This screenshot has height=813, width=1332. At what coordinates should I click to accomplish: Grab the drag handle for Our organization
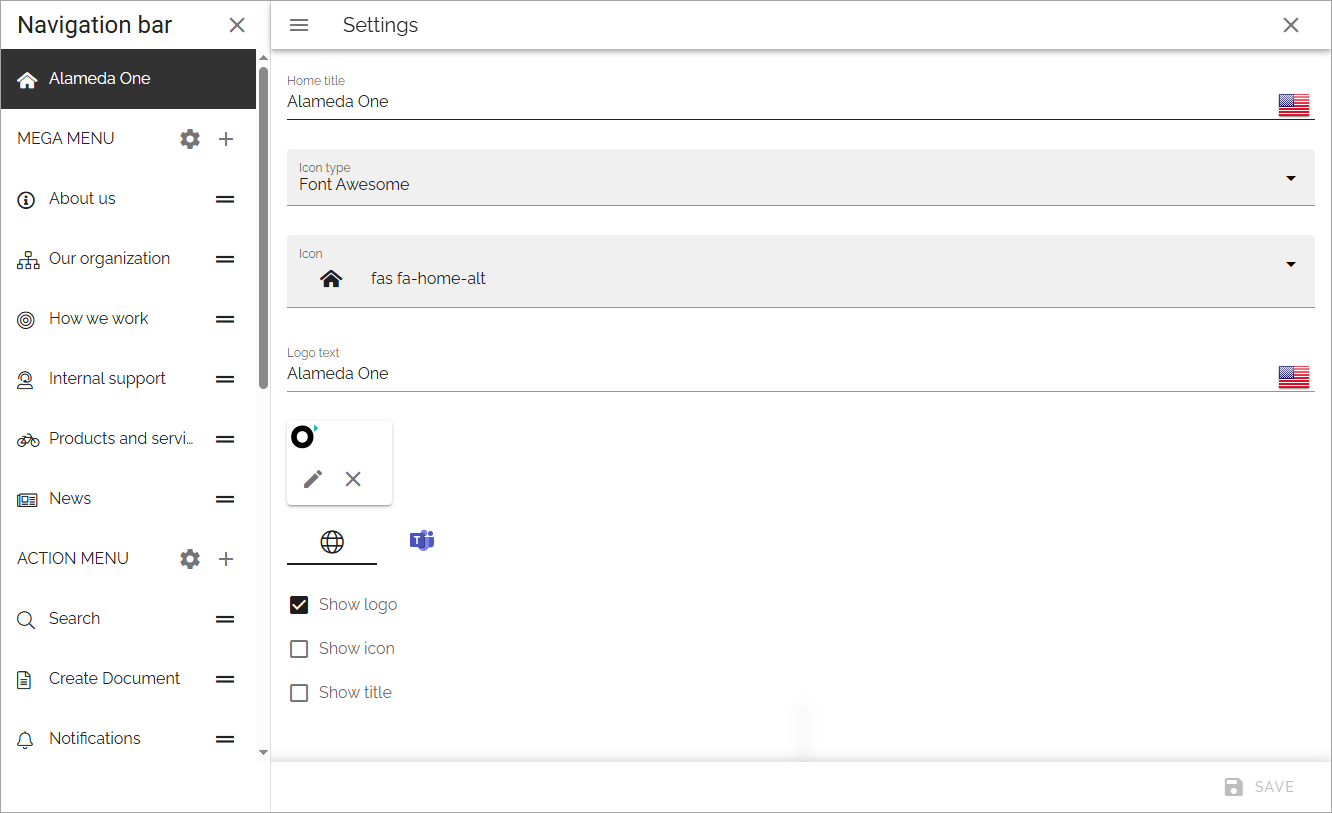225,259
